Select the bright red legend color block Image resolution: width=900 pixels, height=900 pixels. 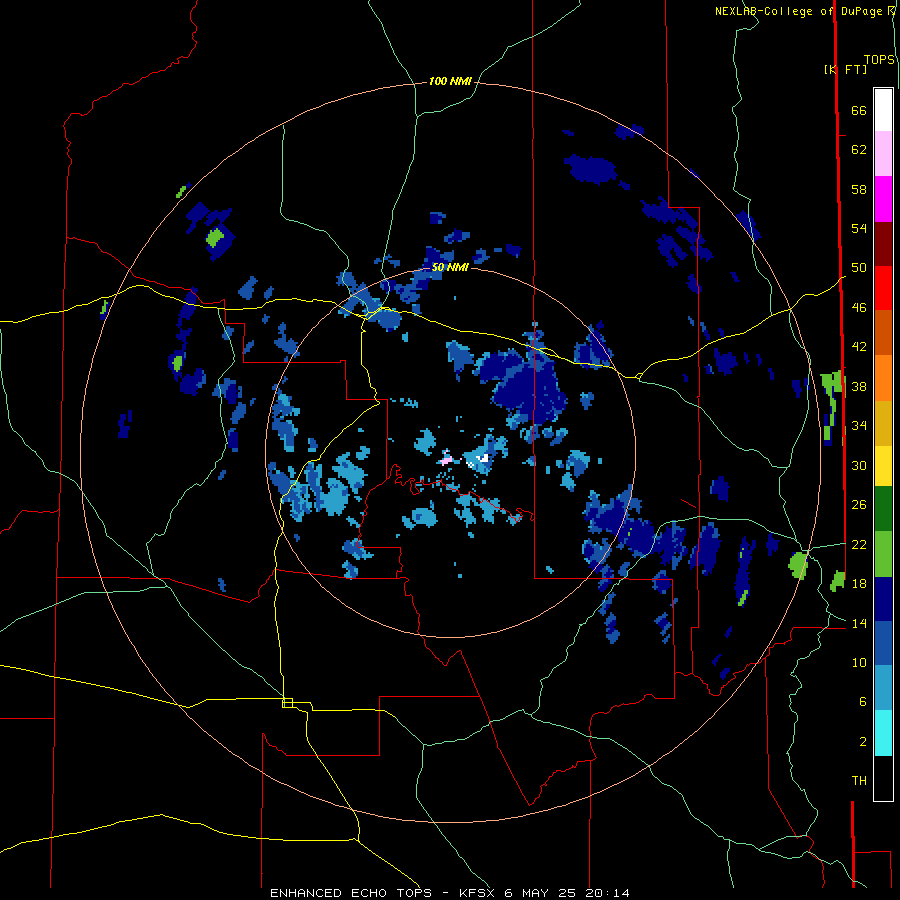883,288
